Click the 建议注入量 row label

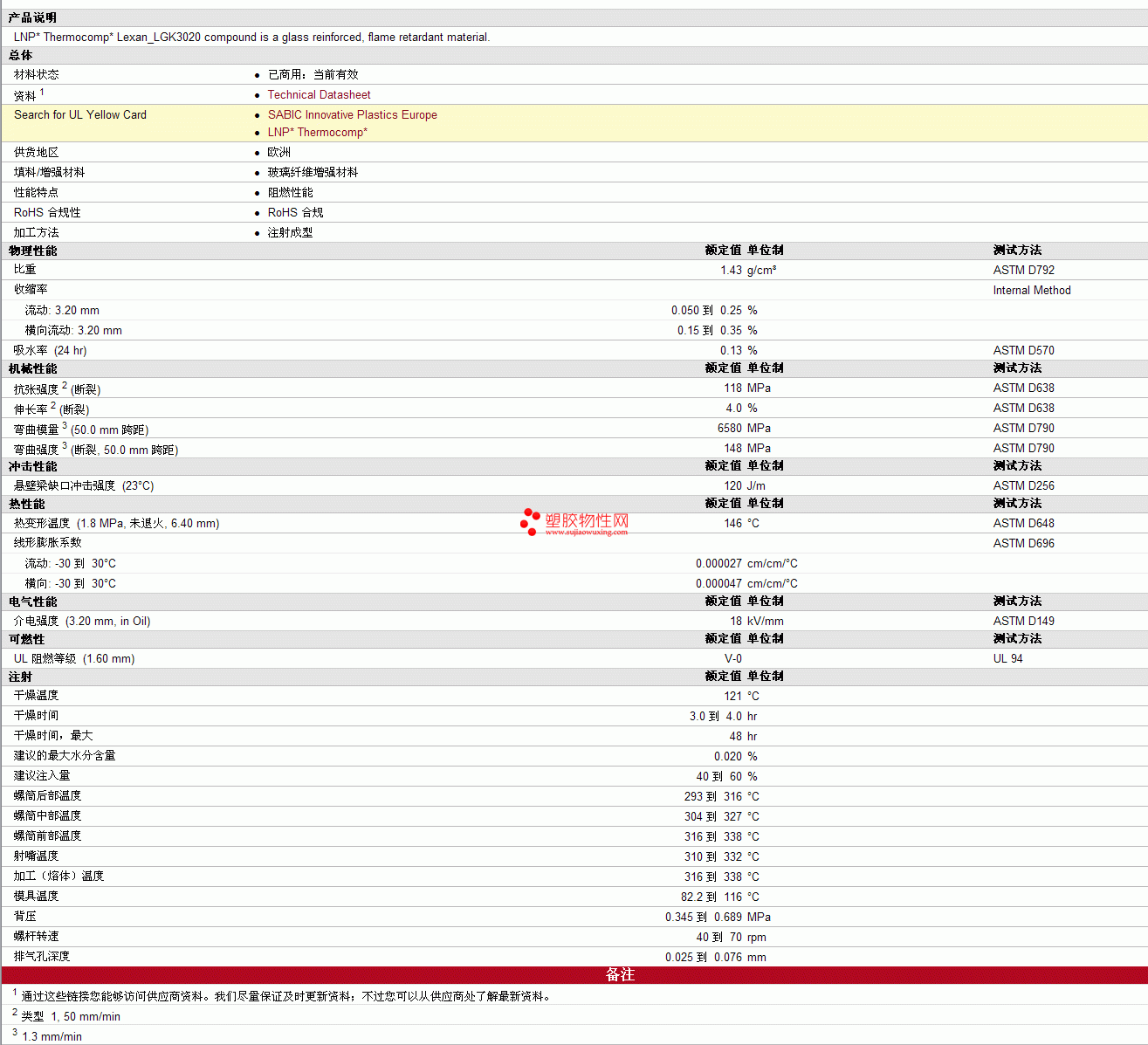42,775
